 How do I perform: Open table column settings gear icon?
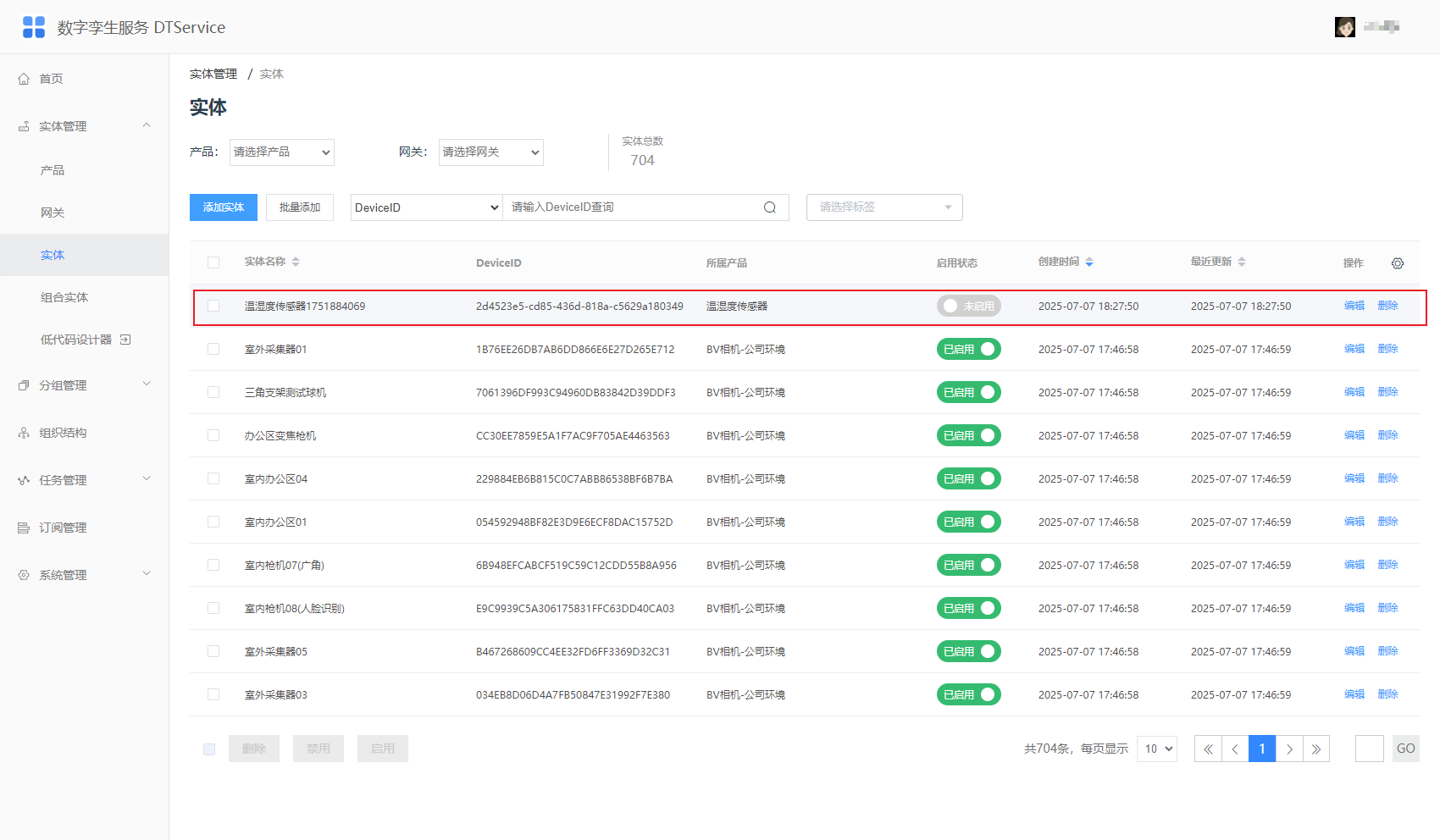tap(1398, 263)
